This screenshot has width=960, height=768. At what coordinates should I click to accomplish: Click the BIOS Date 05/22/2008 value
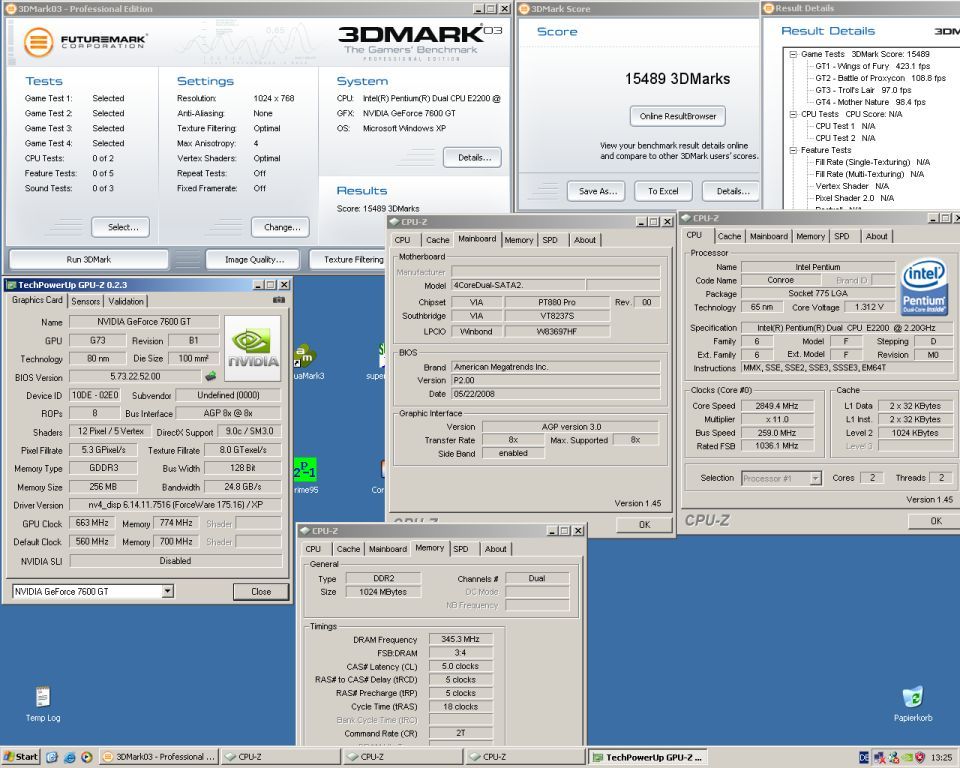tap(555, 394)
